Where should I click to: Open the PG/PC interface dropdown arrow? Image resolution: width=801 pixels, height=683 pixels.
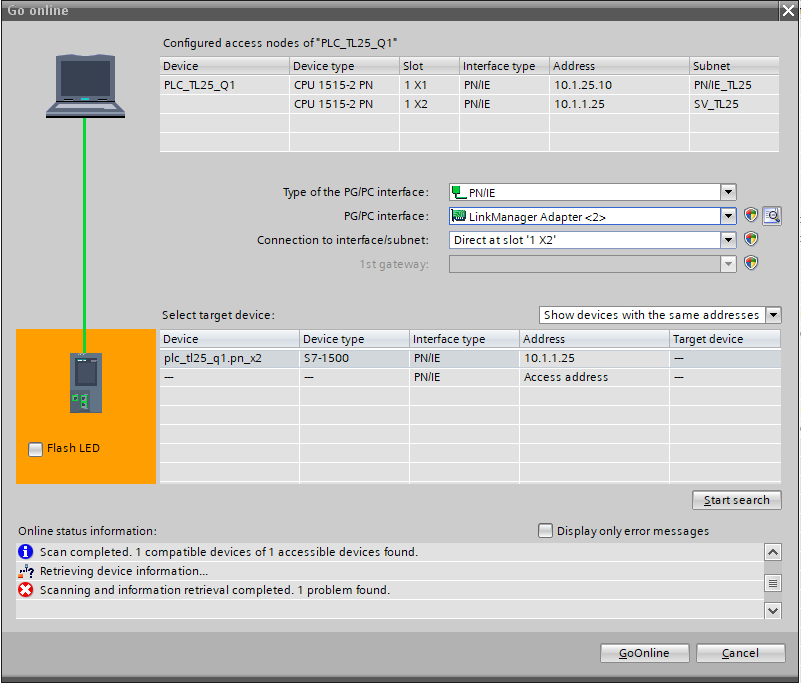coord(728,216)
